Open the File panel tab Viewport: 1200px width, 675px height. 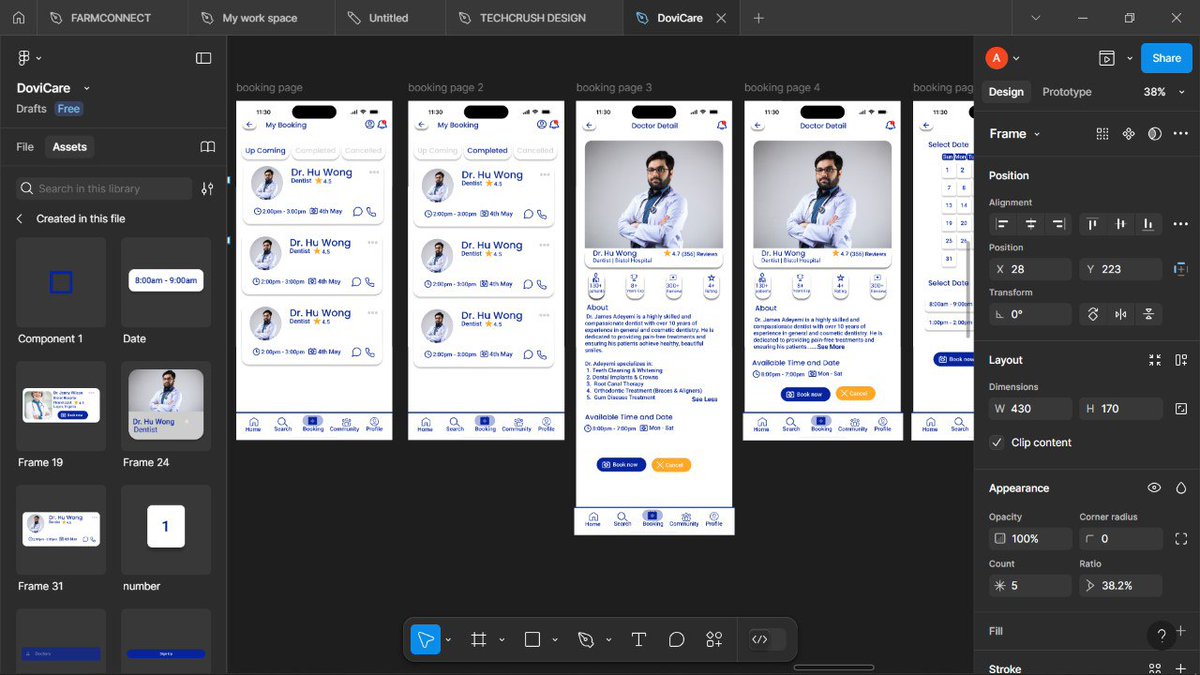(25, 147)
